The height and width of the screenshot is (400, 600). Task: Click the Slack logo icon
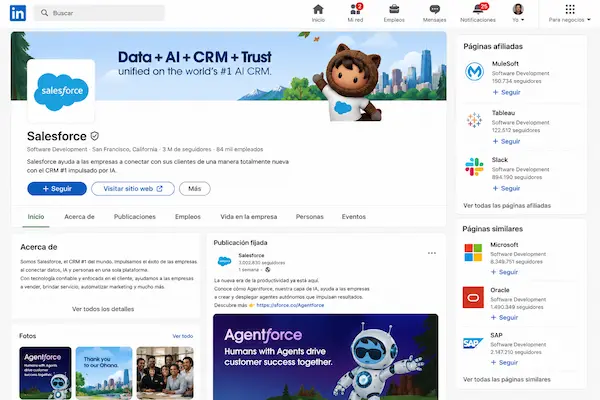tap(474, 167)
